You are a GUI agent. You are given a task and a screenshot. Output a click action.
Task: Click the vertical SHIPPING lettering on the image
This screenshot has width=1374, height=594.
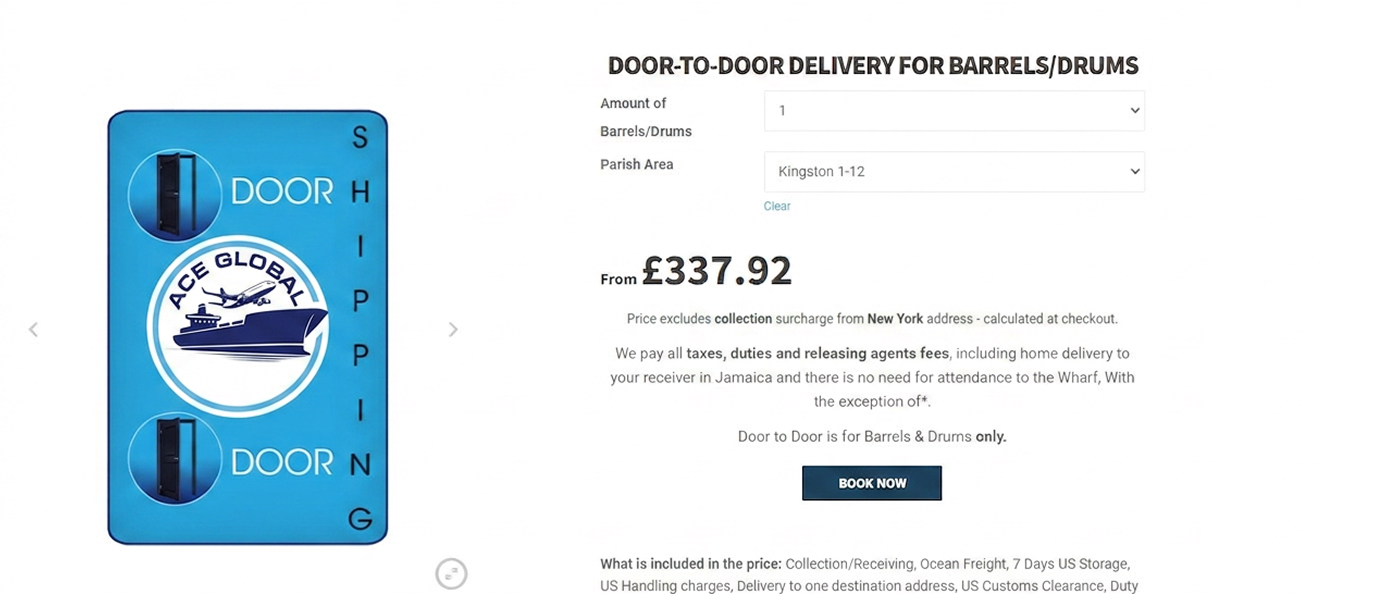[x=360, y=328]
